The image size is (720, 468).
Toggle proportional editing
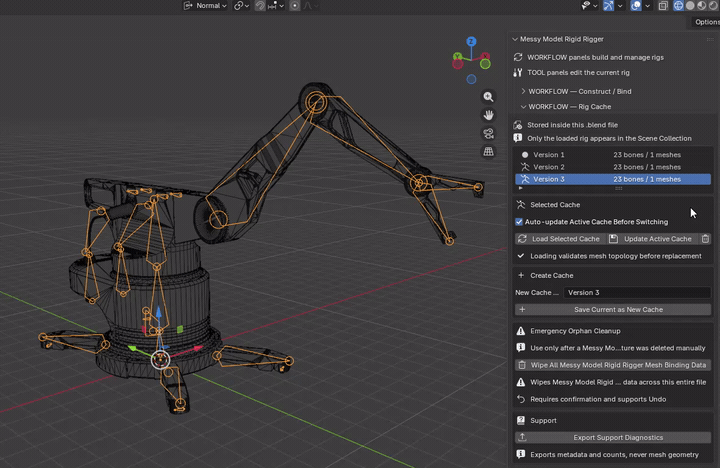(295, 6)
